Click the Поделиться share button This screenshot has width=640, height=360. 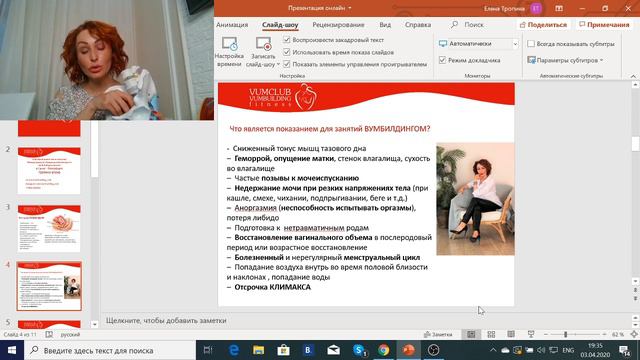click(x=543, y=24)
